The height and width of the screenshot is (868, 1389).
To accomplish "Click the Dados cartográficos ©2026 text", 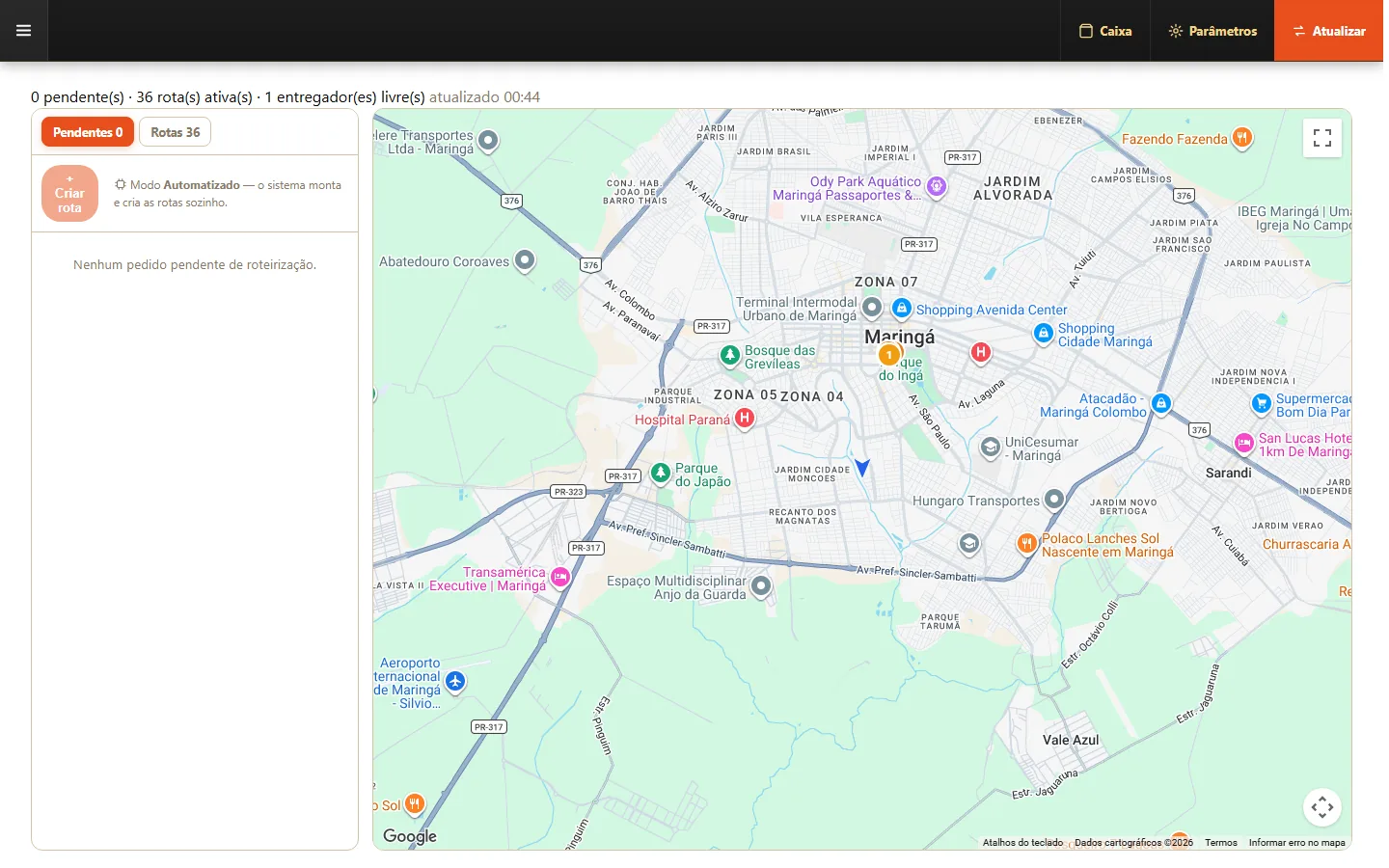I will click(x=1133, y=843).
